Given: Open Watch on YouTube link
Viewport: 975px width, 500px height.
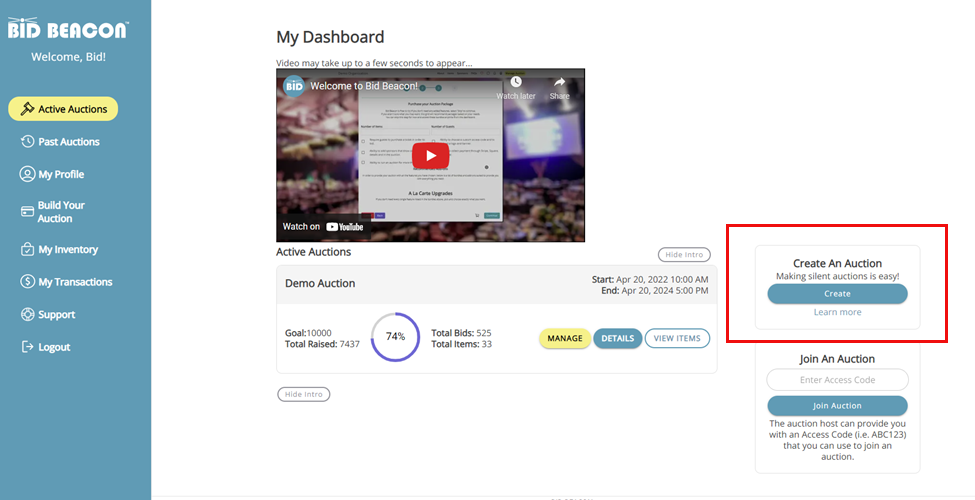Looking at the screenshot, I should coord(323,226).
